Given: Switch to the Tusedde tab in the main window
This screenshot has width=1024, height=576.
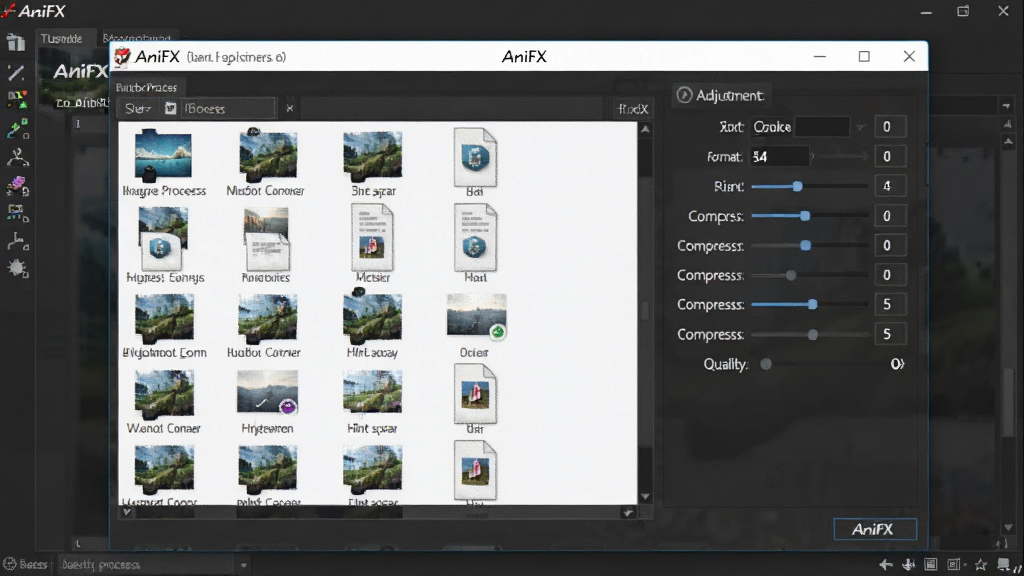Looking at the screenshot, I should [61, 39].
